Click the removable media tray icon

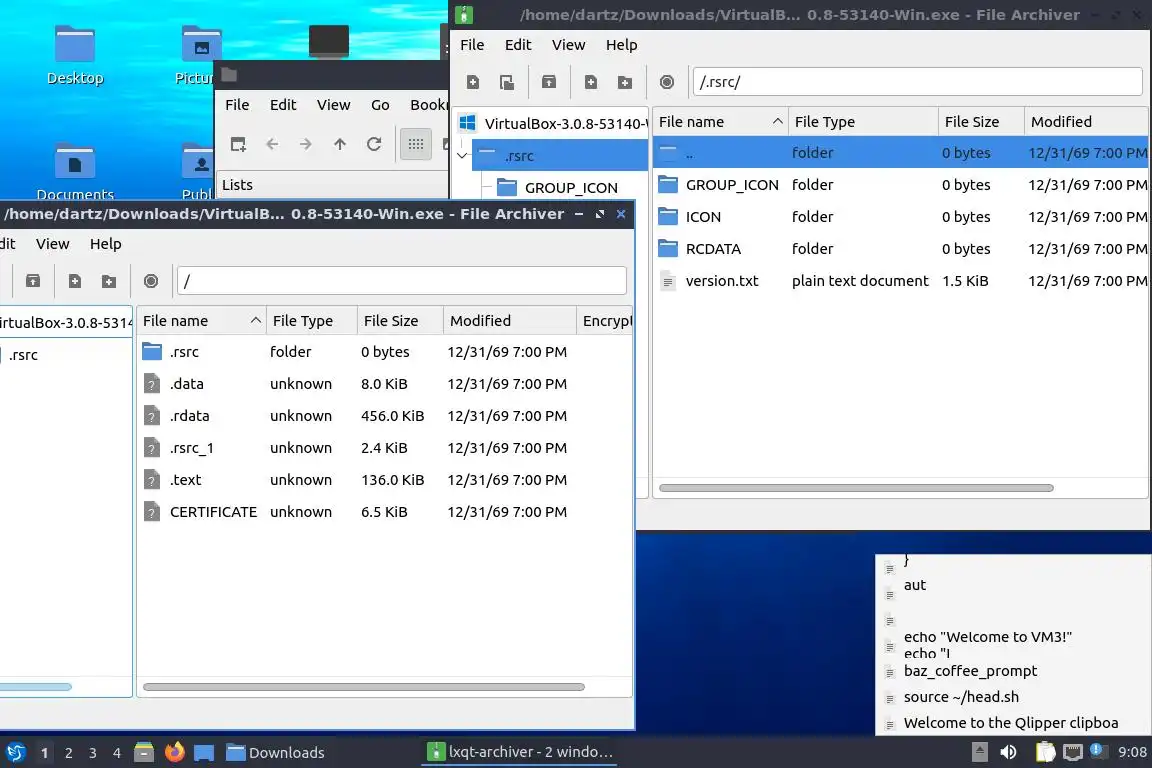[x=979, y=752]
